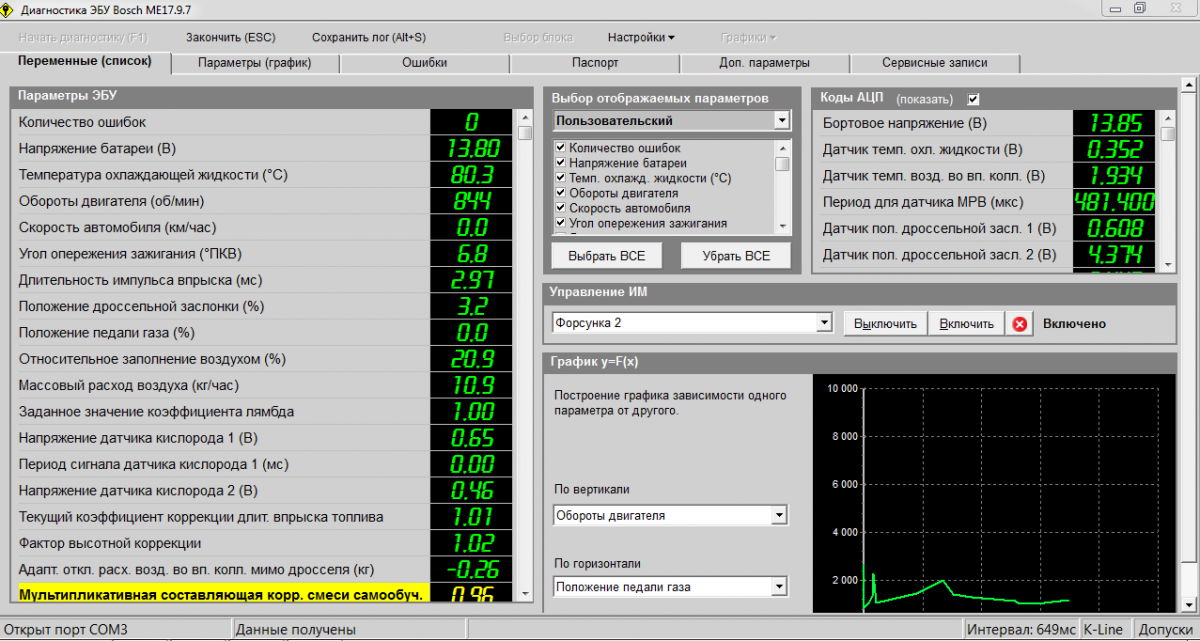Open the Настройки menu
Viewport: 1200px width, 641px height.
pos(641,37)
